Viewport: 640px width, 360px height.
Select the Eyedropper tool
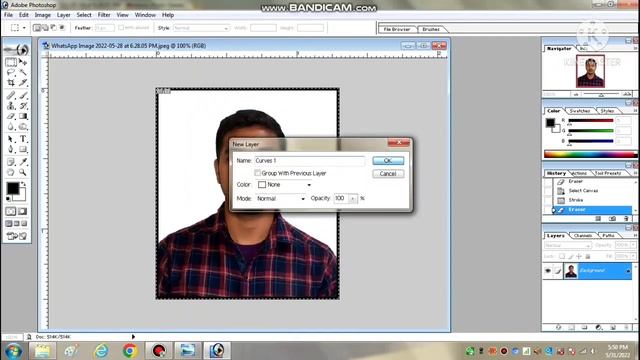[23, 162]
